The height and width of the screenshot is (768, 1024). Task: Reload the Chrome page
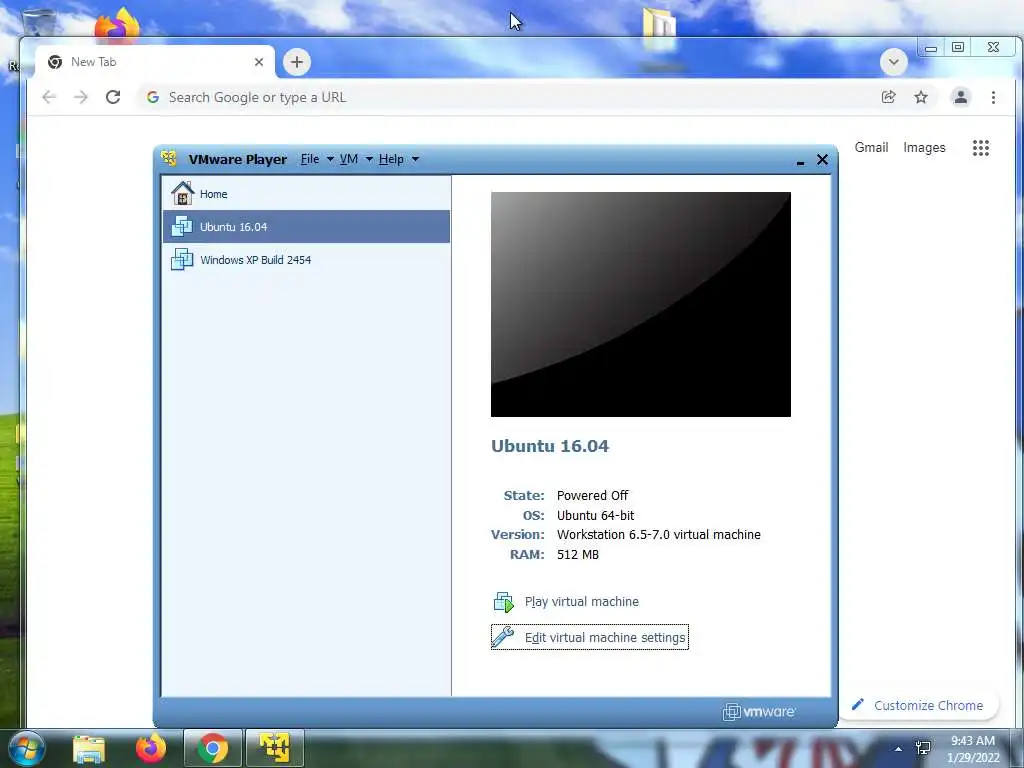113,97
